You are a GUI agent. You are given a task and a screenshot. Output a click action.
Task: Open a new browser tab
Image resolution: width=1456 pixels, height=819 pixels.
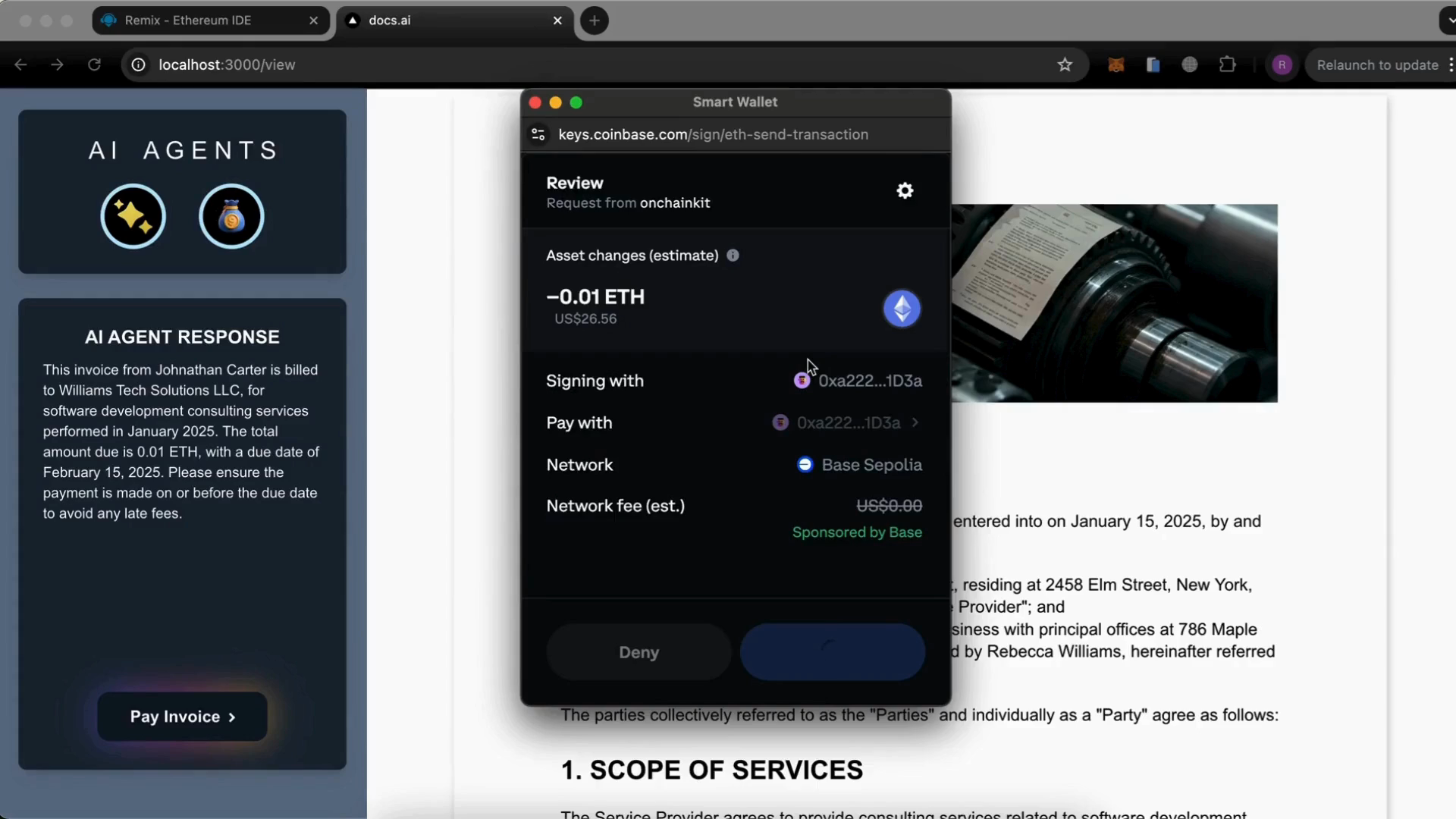[595, 20]
